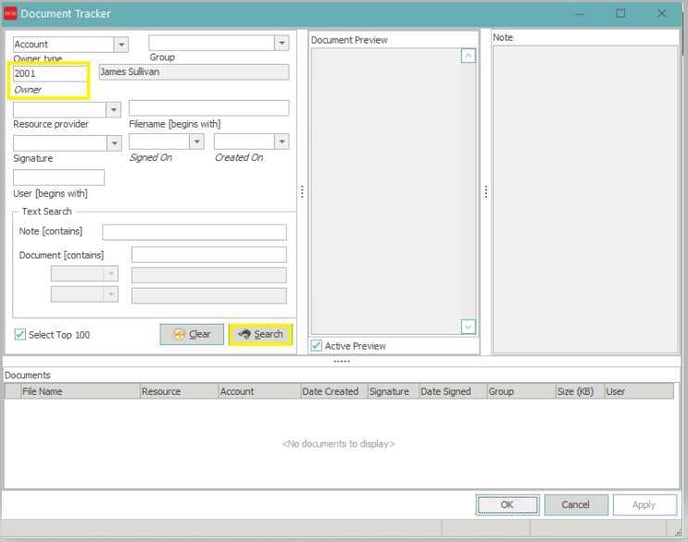
Task: Click the Filename begins with field
Action: tap(208, 108)
